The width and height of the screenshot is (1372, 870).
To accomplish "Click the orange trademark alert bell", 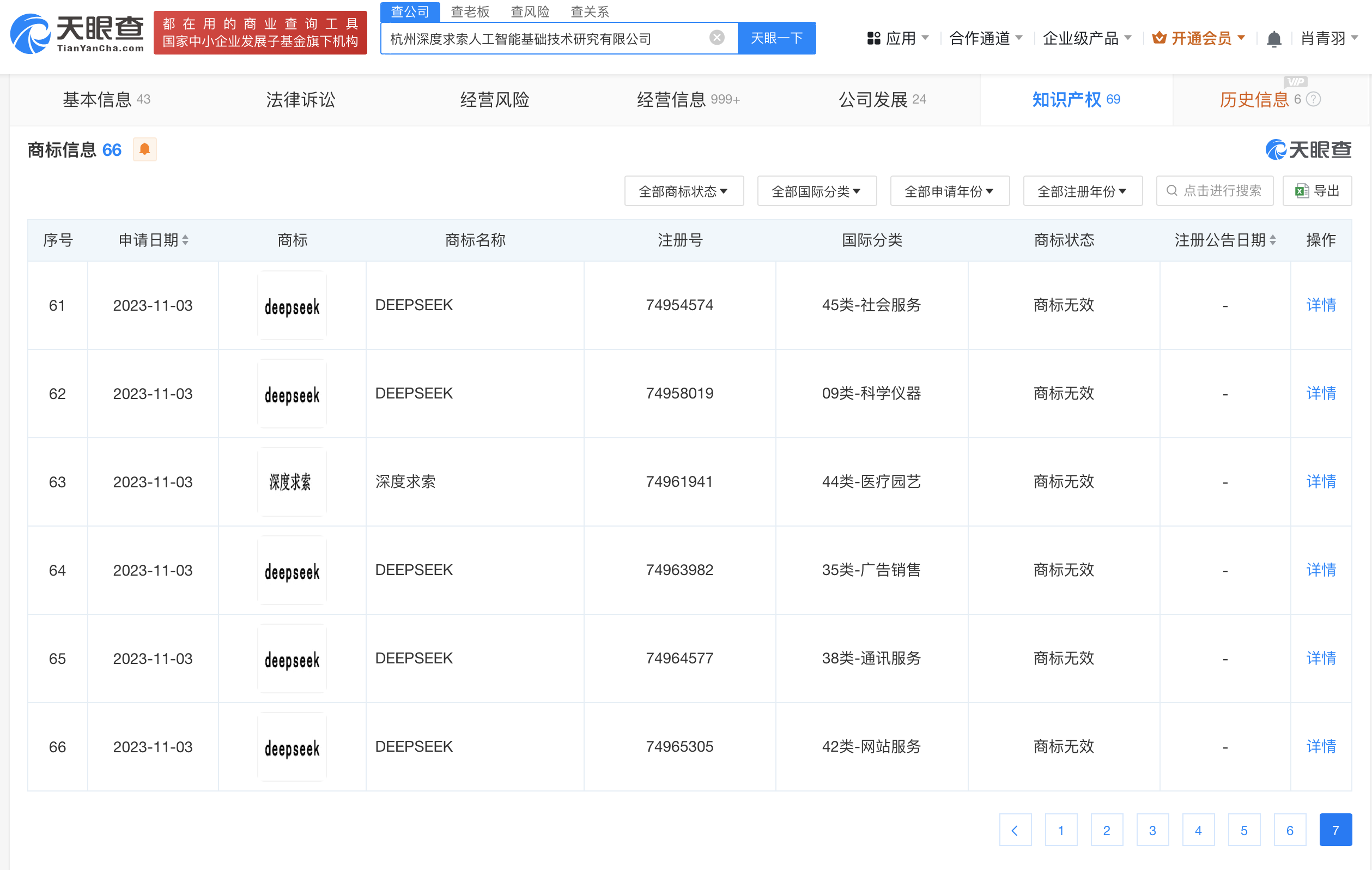I will point(145,149).
